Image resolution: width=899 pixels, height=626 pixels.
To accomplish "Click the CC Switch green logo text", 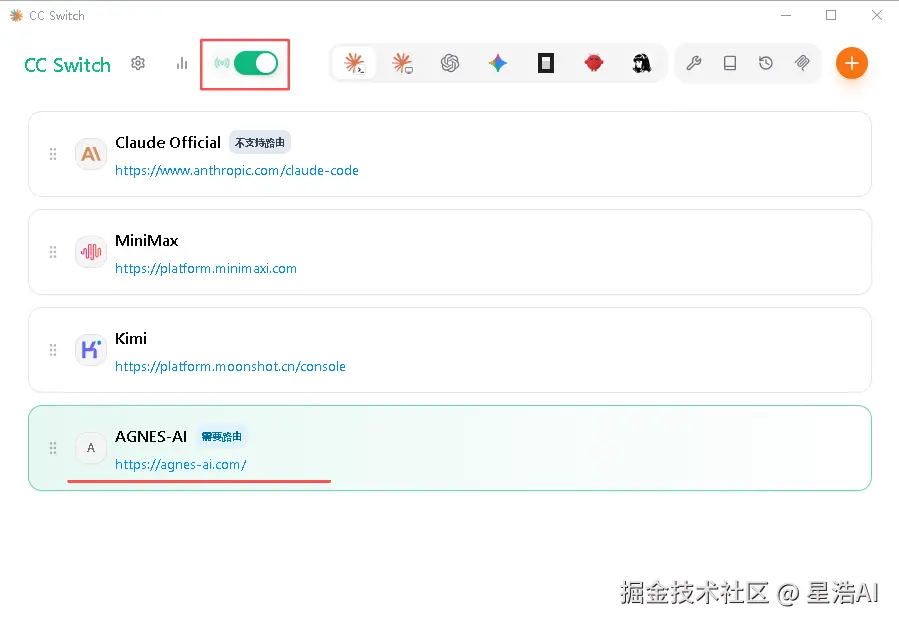I will click(67, 65).
